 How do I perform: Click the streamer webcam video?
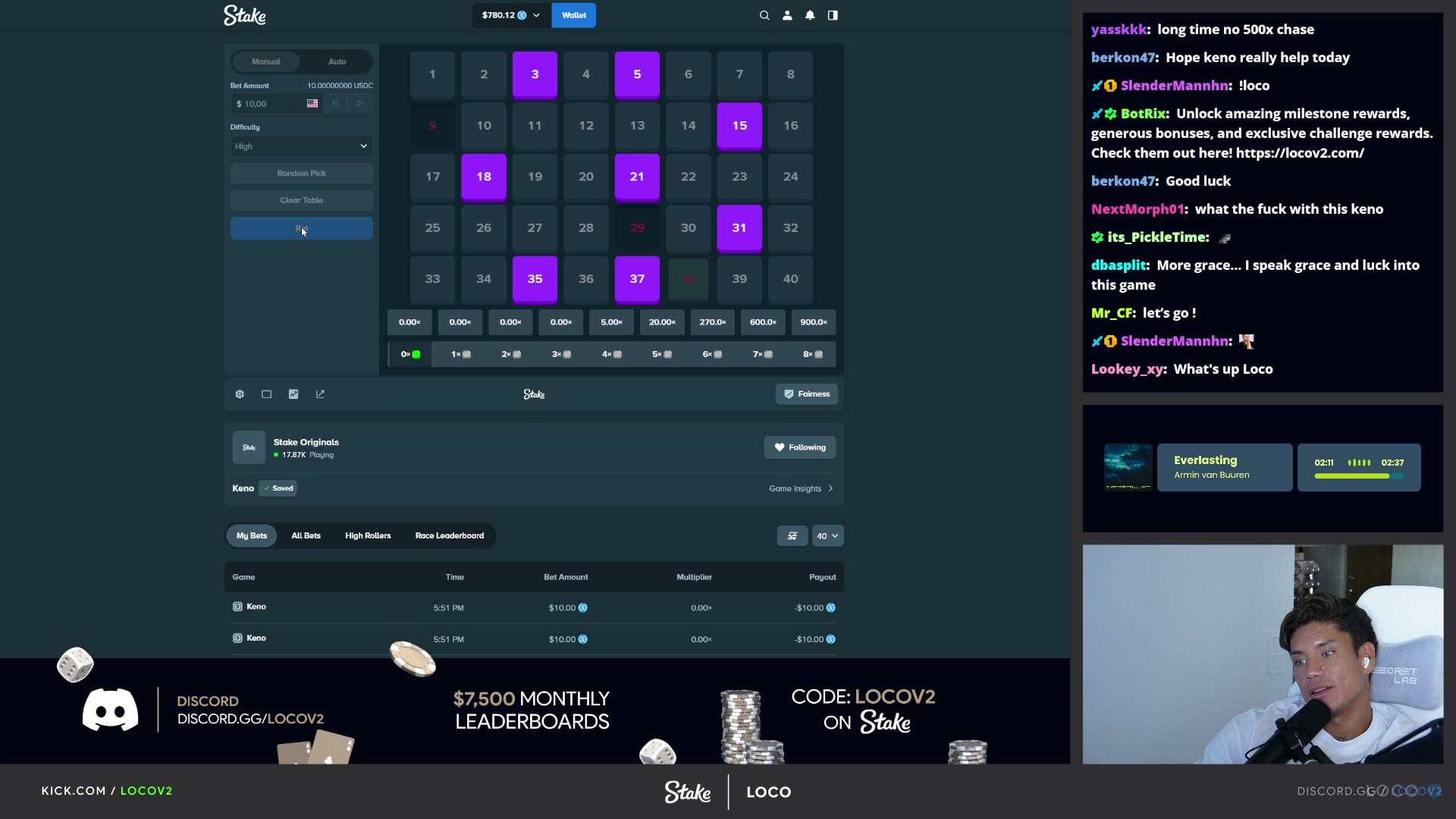coord(1263,654)
